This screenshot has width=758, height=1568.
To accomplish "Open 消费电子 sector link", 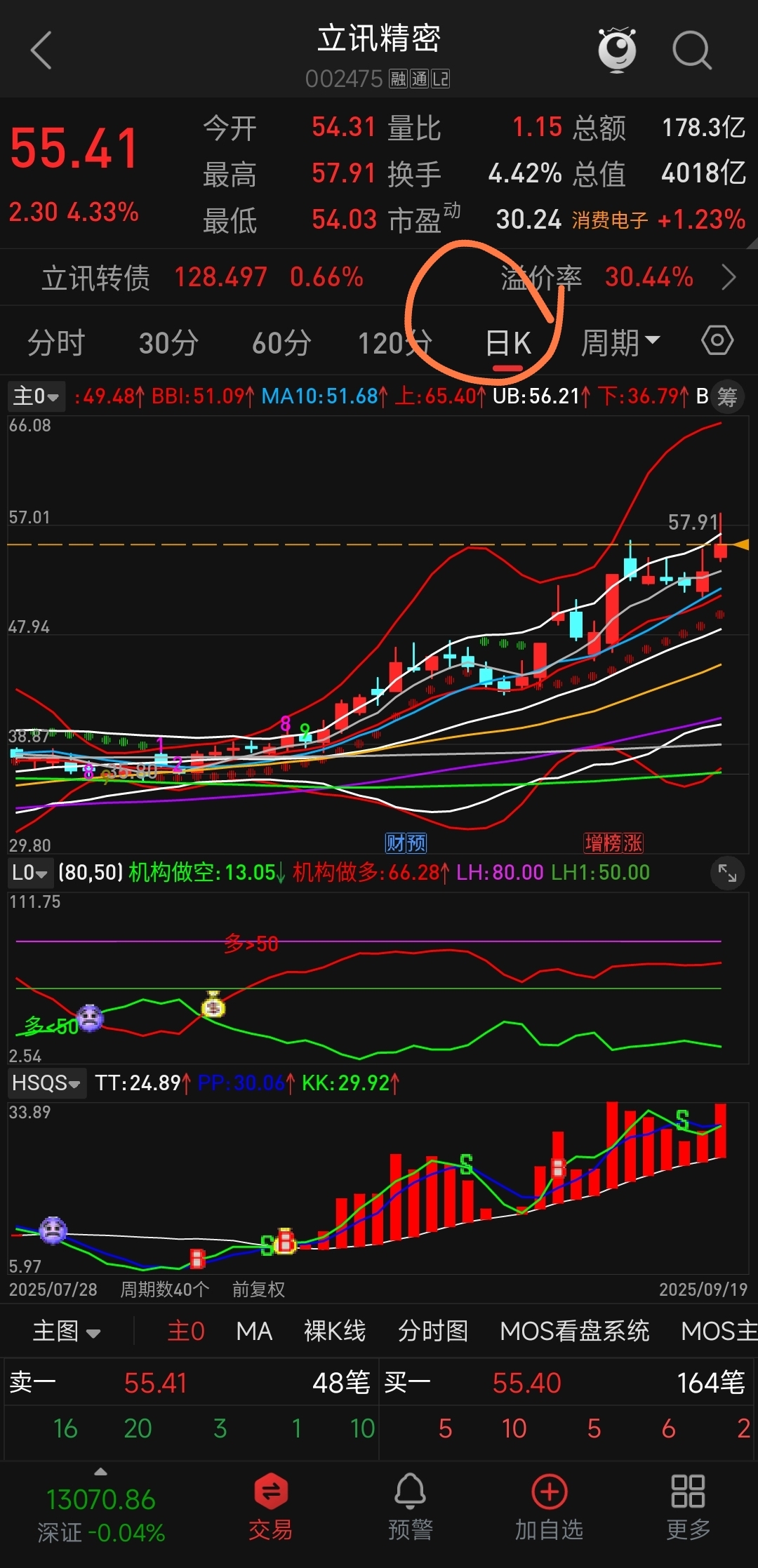I will tap(610, 220).
